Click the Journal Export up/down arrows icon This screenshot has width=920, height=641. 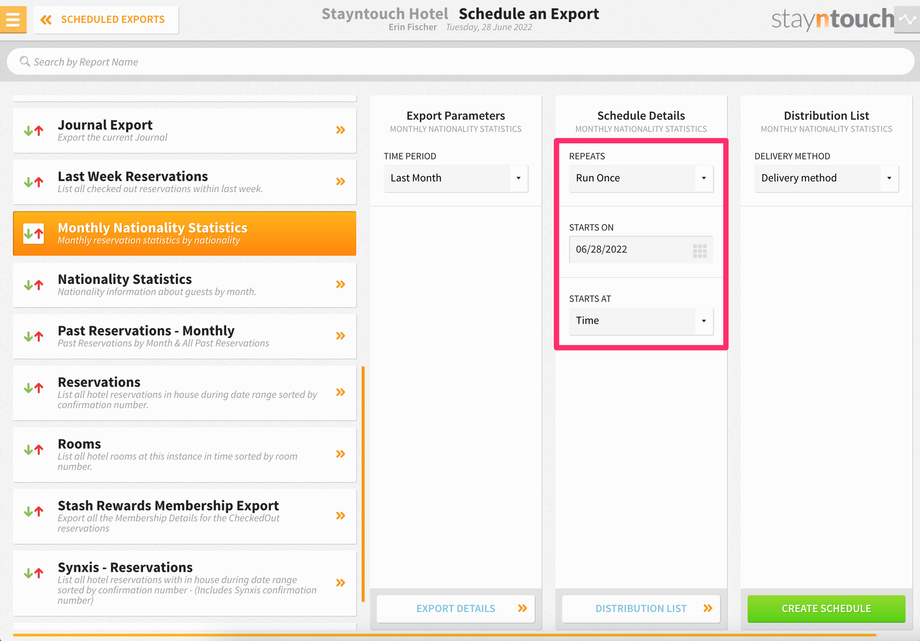point(33,130)
